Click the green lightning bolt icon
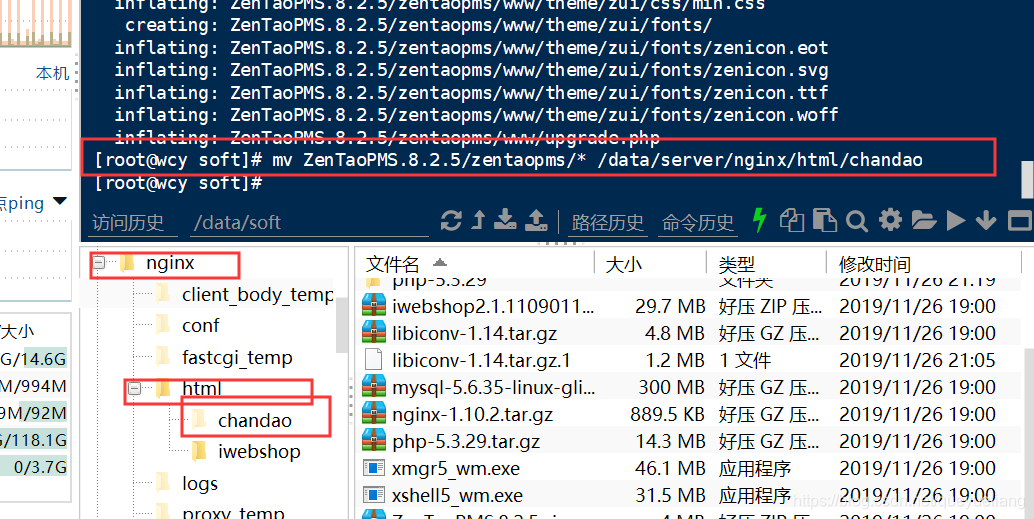1034x519 pixels. 760,220
